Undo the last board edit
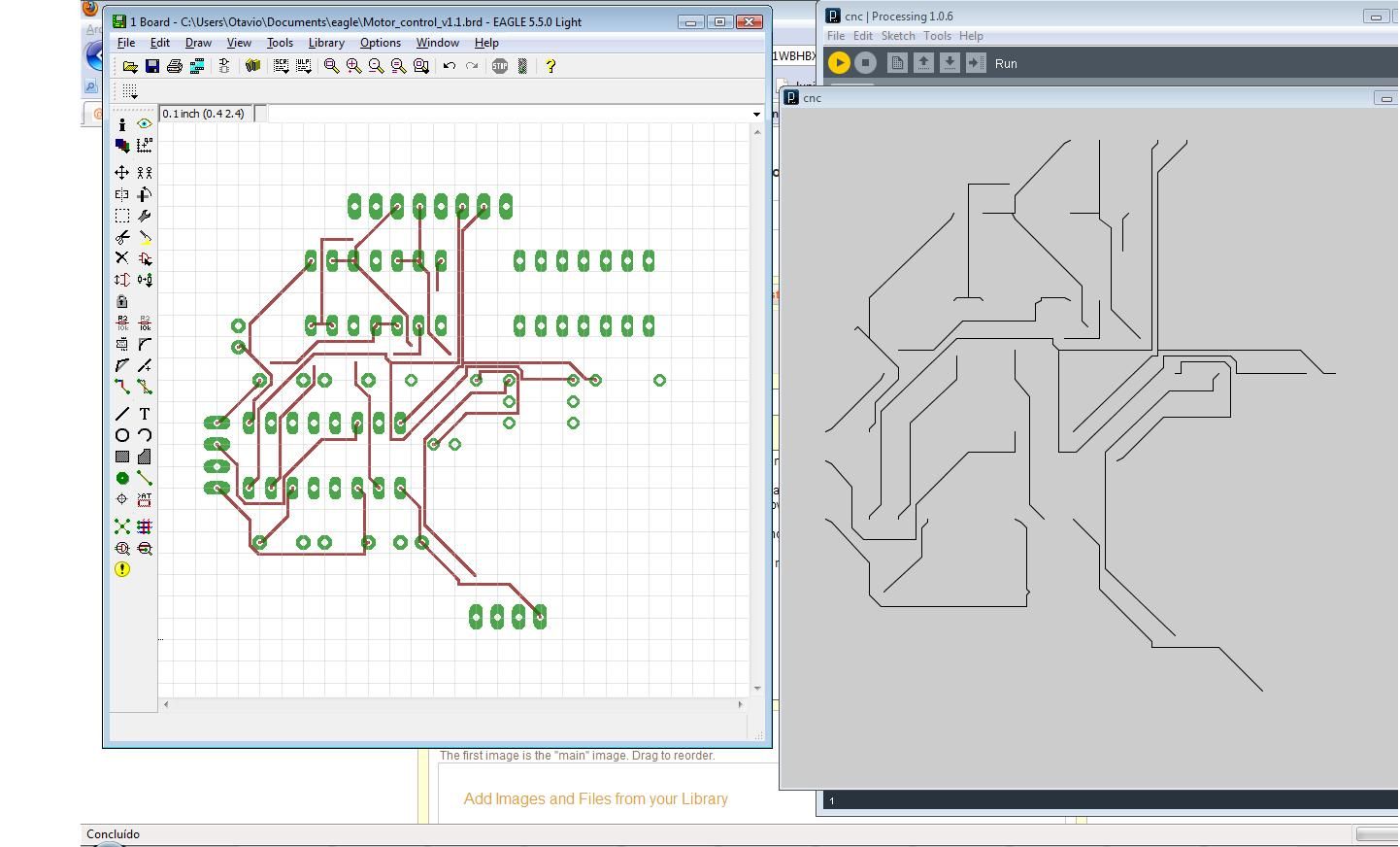This screenshot has width=1400, height=847. point(448,65)
